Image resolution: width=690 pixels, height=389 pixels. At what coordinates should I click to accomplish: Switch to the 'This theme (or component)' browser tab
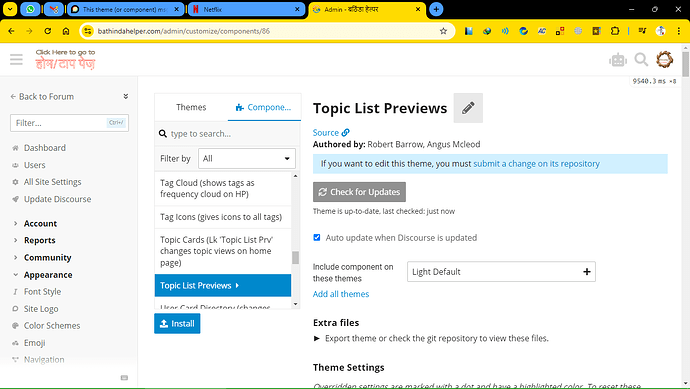pos(125,9)
